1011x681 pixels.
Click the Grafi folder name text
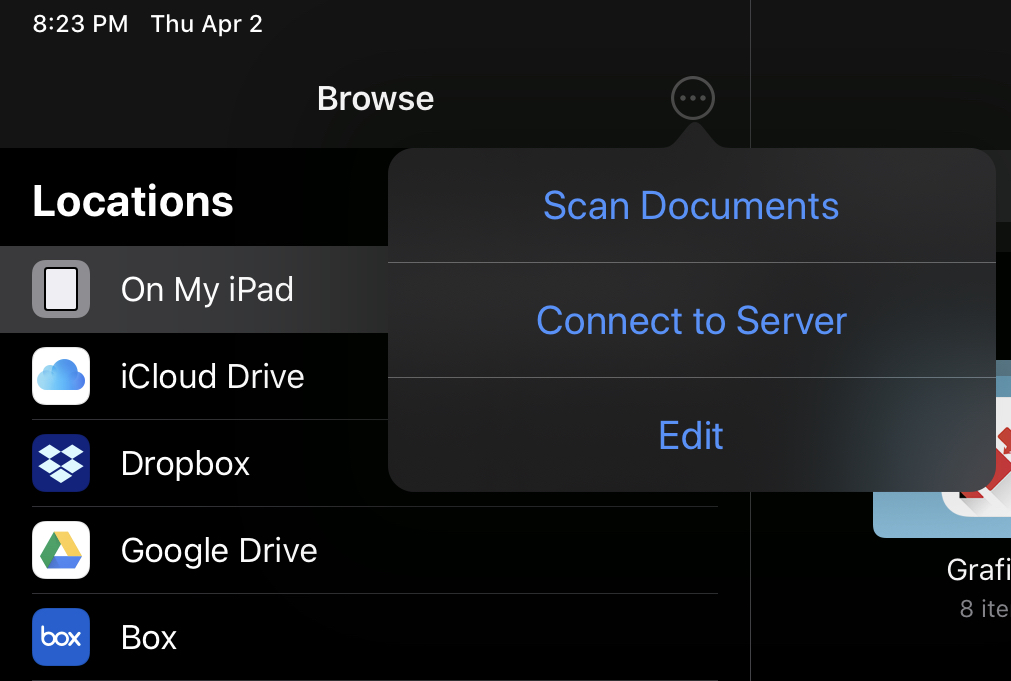pyautogui.click(x=978, y=570)
